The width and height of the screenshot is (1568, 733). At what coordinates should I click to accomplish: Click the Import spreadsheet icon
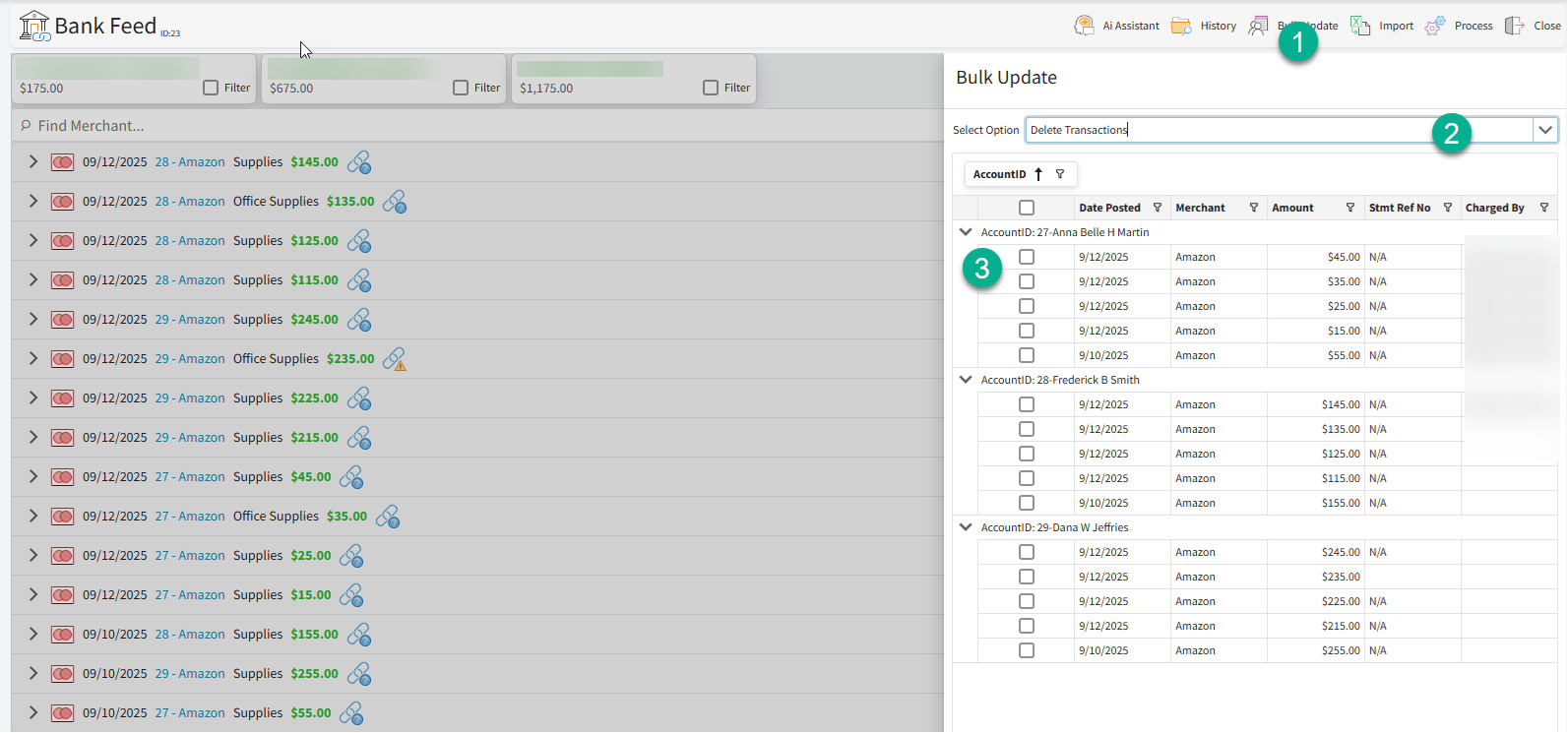point(1360,26)
